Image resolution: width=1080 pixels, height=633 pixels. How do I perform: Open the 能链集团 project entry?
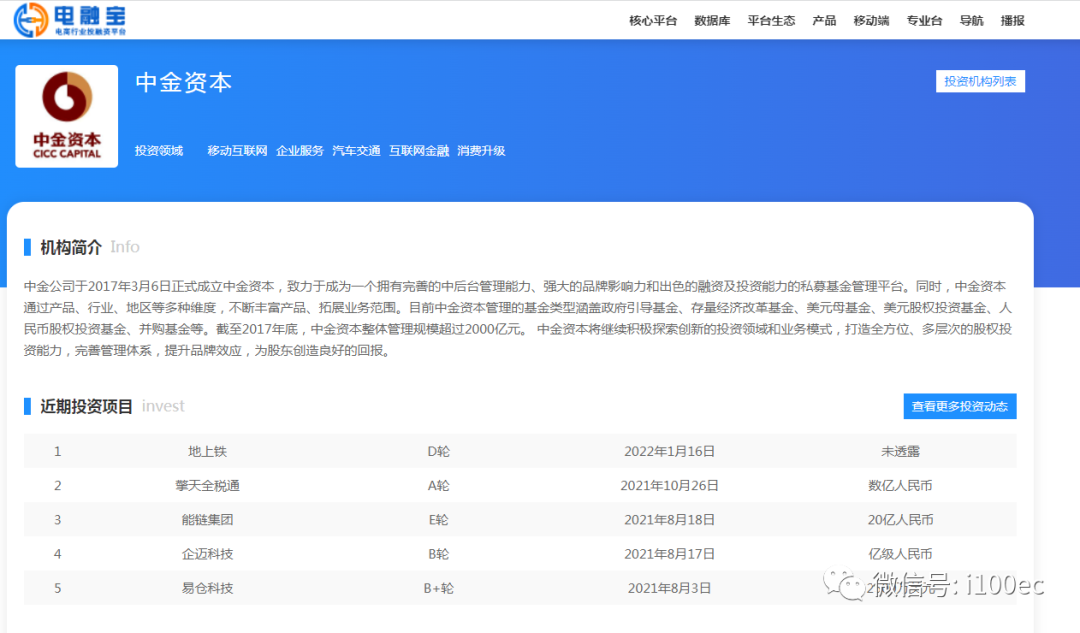[x=207, y=520]
